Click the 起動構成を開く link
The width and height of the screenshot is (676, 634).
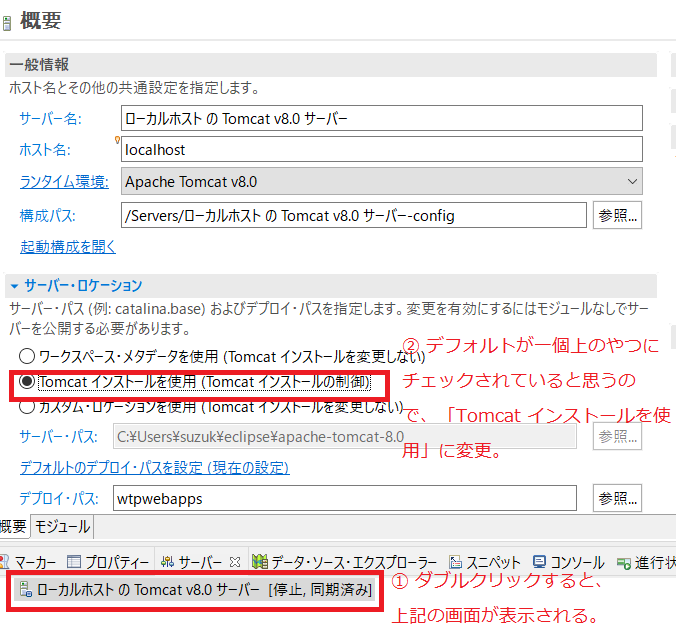[68, 247]
